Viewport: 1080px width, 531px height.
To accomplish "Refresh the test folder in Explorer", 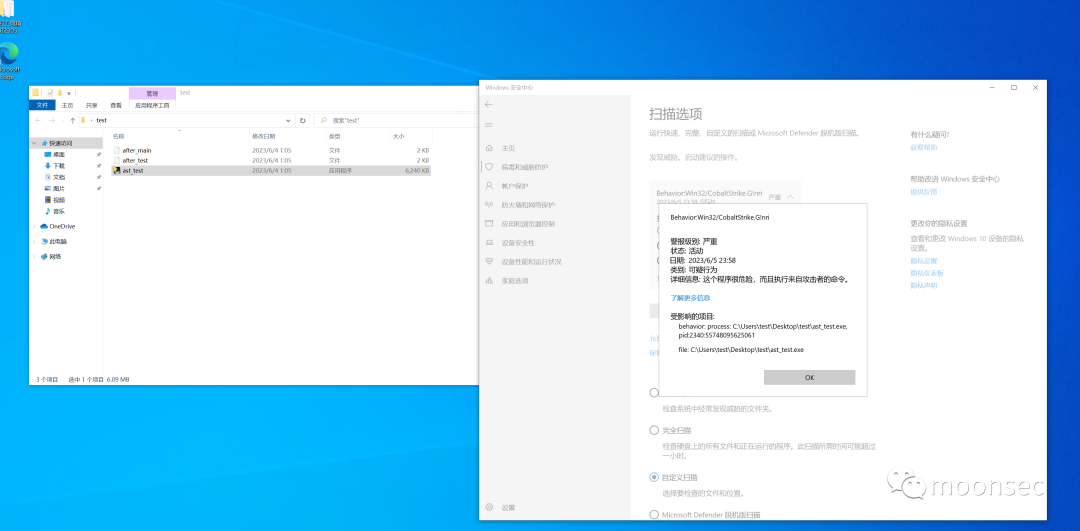I will click(x=302, y=121).
